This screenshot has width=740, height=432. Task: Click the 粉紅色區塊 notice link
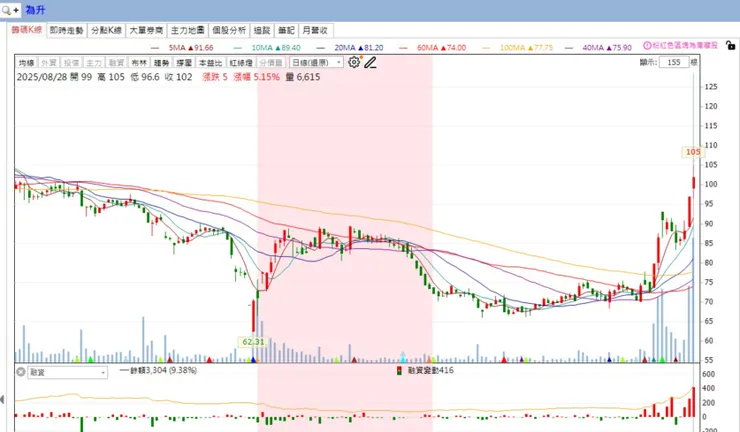(685, 45)
